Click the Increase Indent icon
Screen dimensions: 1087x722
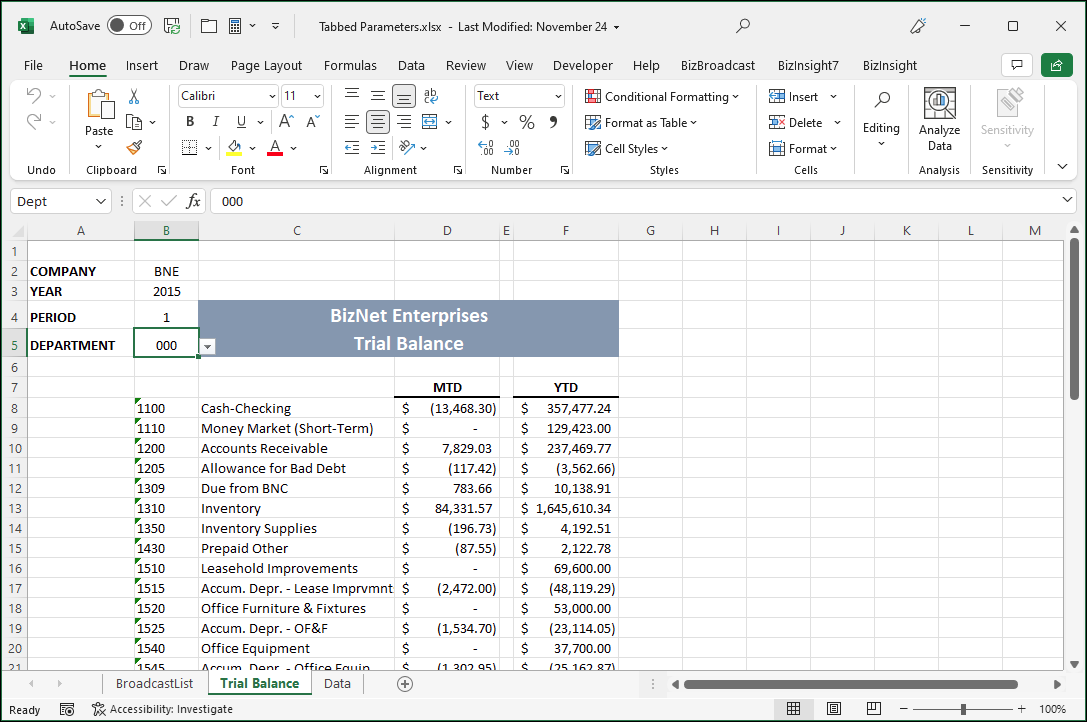pos(378,148)
